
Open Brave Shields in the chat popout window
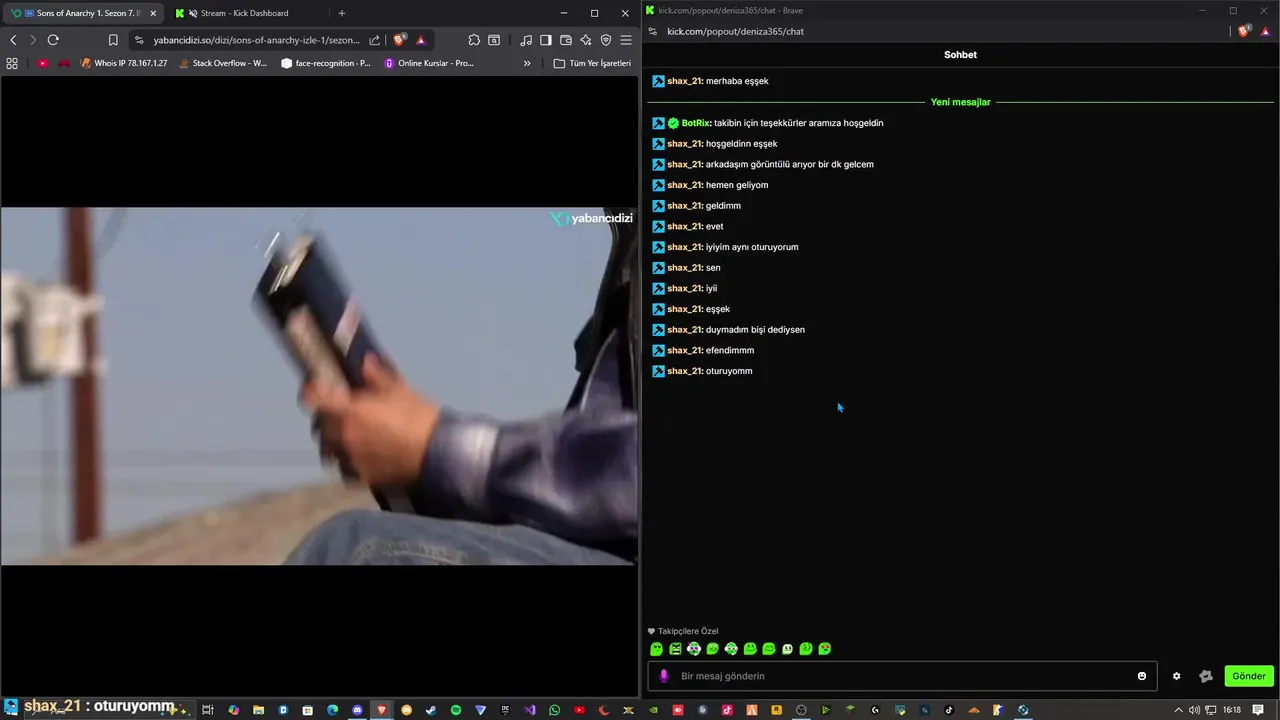point(1244,31)
